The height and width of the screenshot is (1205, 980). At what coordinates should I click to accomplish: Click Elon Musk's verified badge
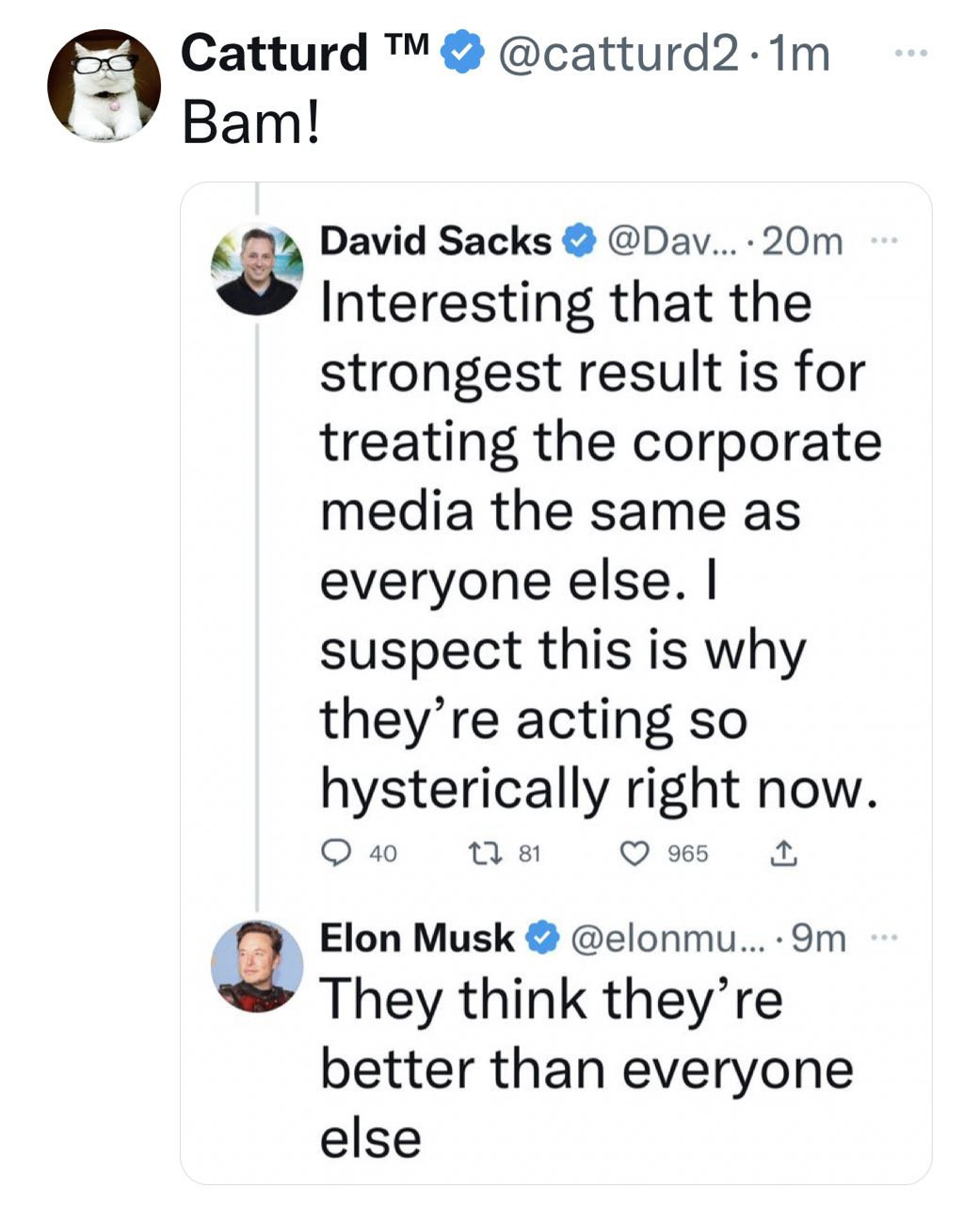[x=541, y=938]
